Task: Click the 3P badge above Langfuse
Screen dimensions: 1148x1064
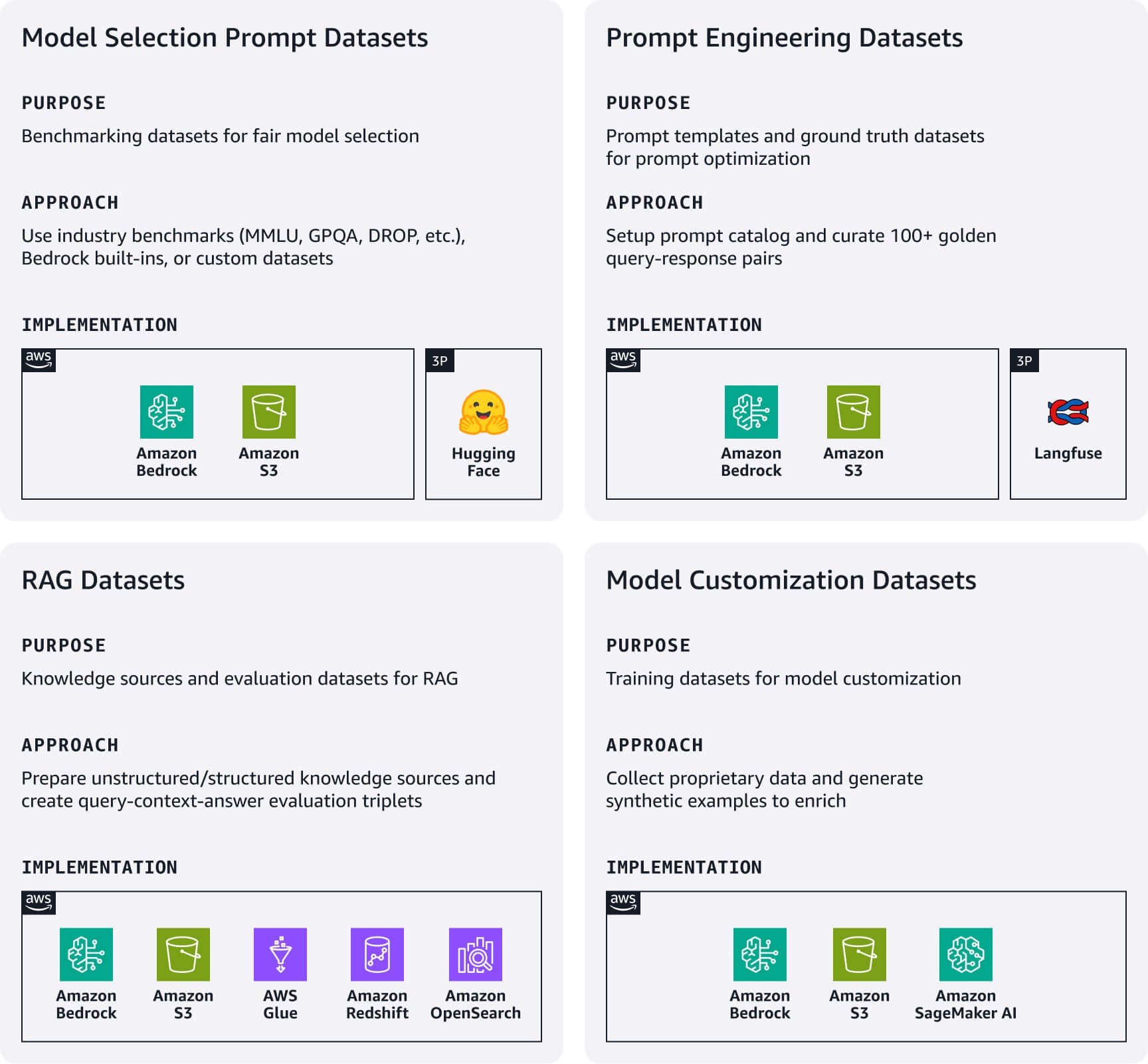Action: pos(1024,360)
